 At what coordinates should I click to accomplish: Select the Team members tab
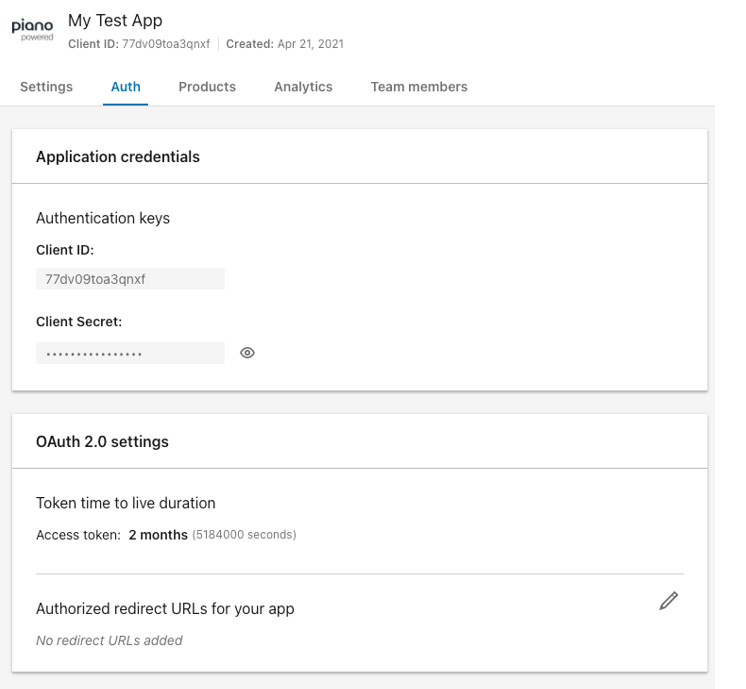[x=419, y=87]
